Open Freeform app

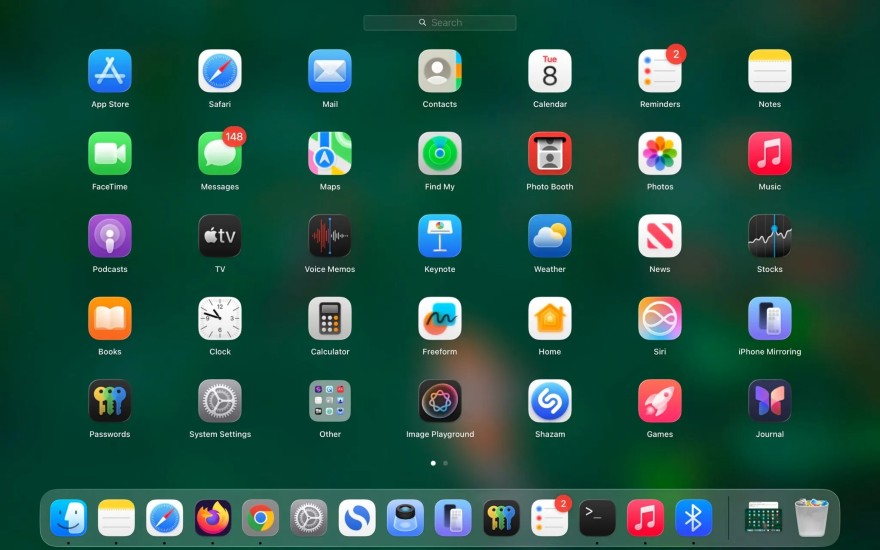coord(440,318)
